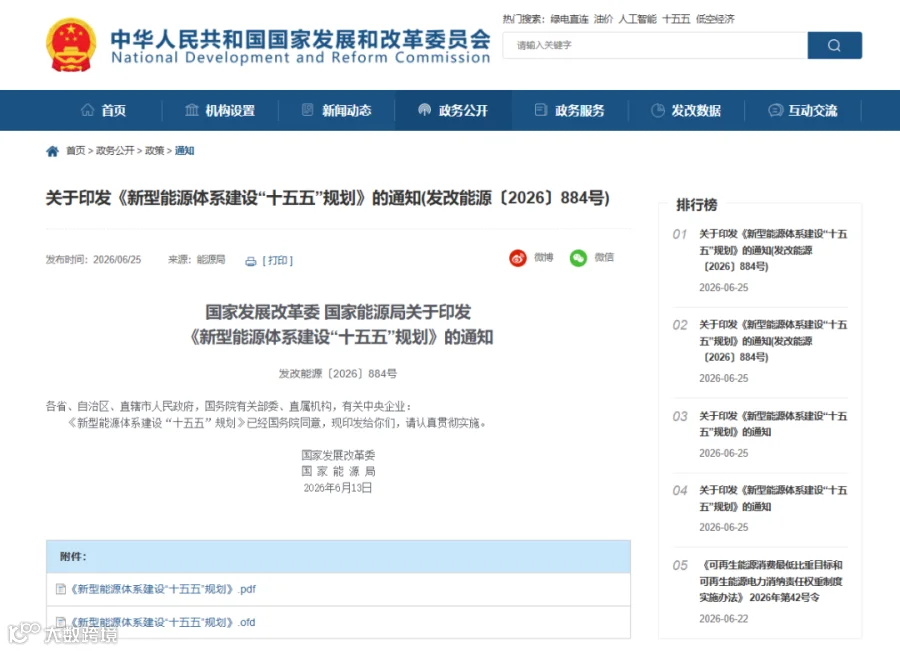
Task: Click the 发布时间: 2026/06/25 text
Action: tap(94, 260)
